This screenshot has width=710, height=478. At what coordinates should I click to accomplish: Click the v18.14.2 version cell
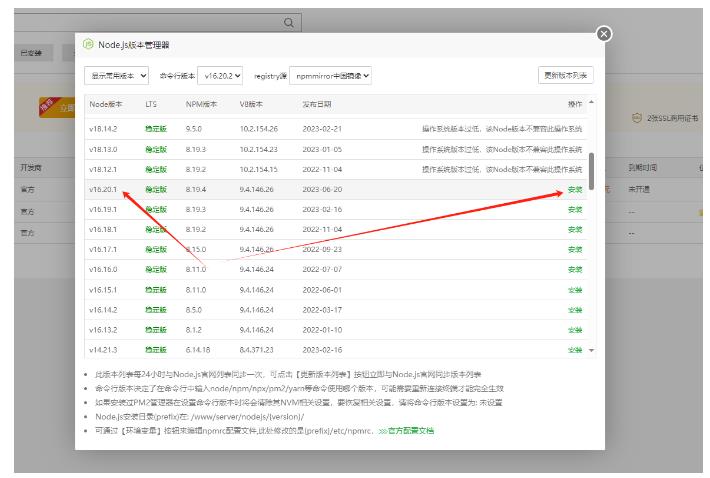103,129
